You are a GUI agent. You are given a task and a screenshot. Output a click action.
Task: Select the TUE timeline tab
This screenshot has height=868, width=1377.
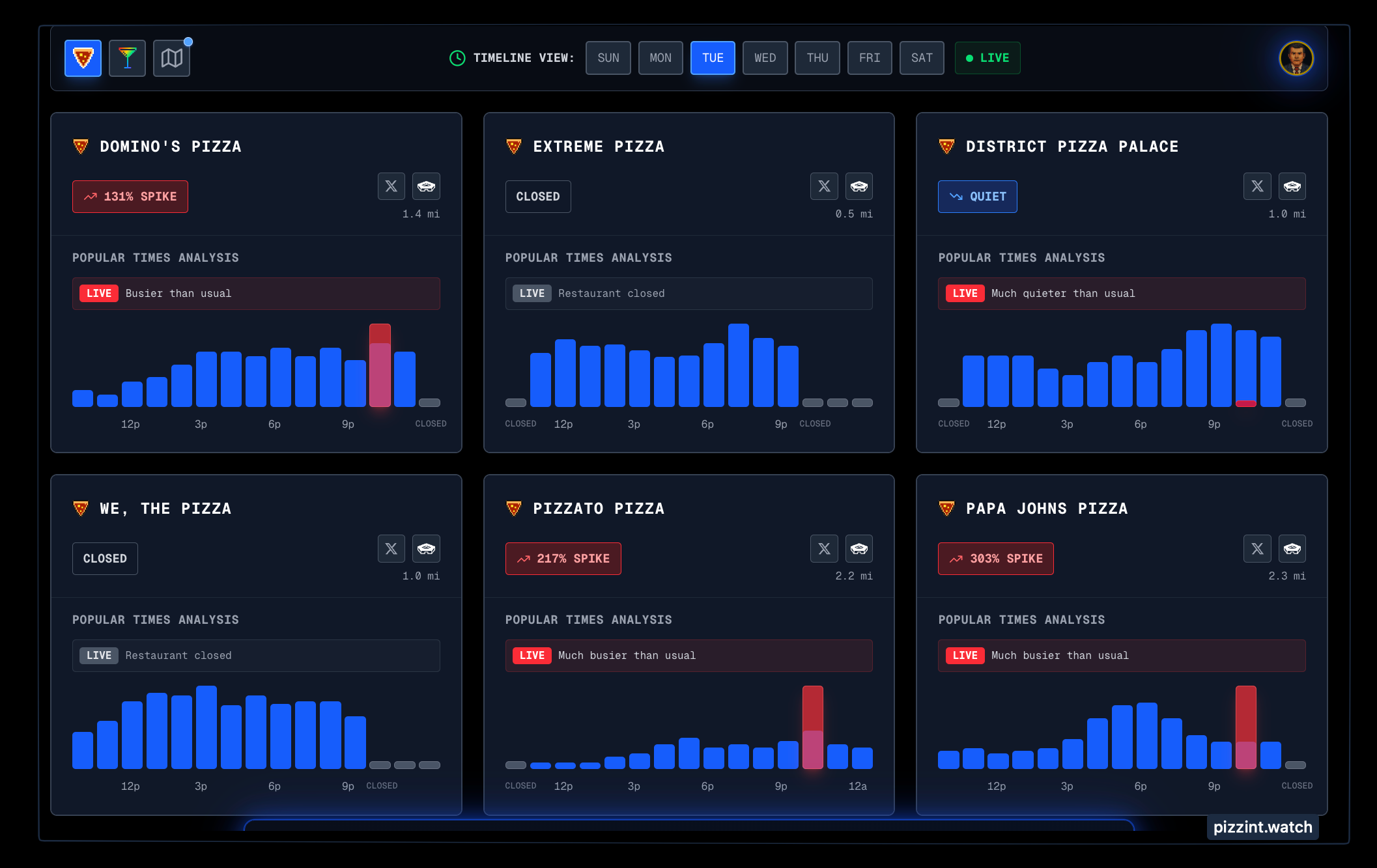coord(713,58)
